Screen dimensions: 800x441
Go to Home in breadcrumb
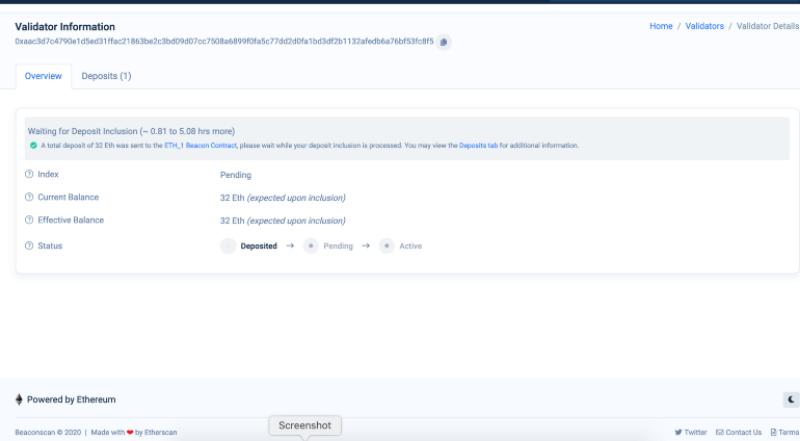coord(661,26)
